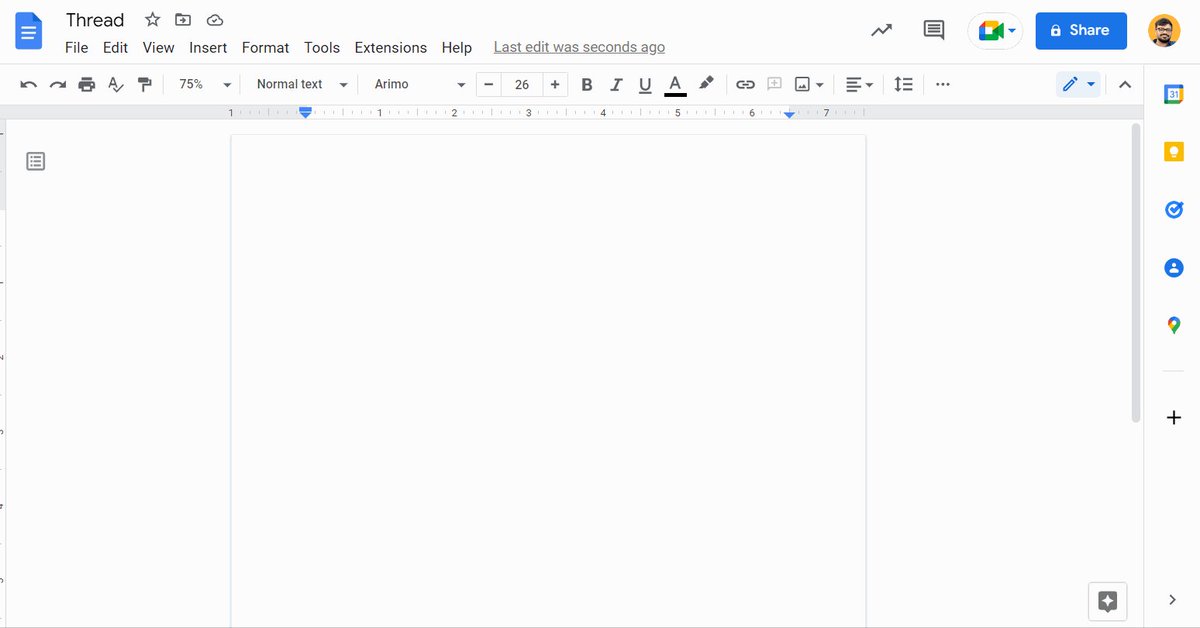Open the Edit menu
This screenshot has height=628, width=1200.
[x=115, y=47]
